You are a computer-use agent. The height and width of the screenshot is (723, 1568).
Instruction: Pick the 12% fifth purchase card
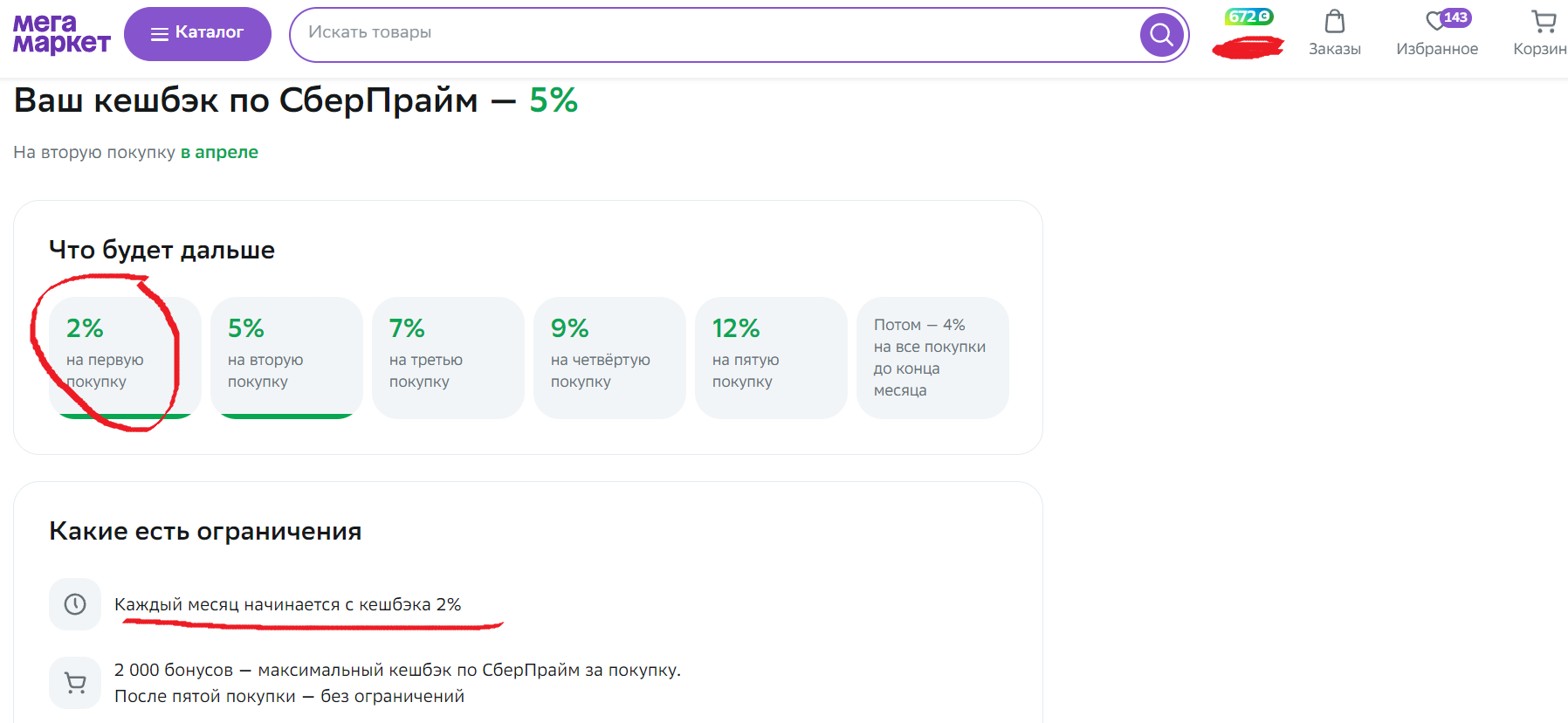[x=771, y=356]
